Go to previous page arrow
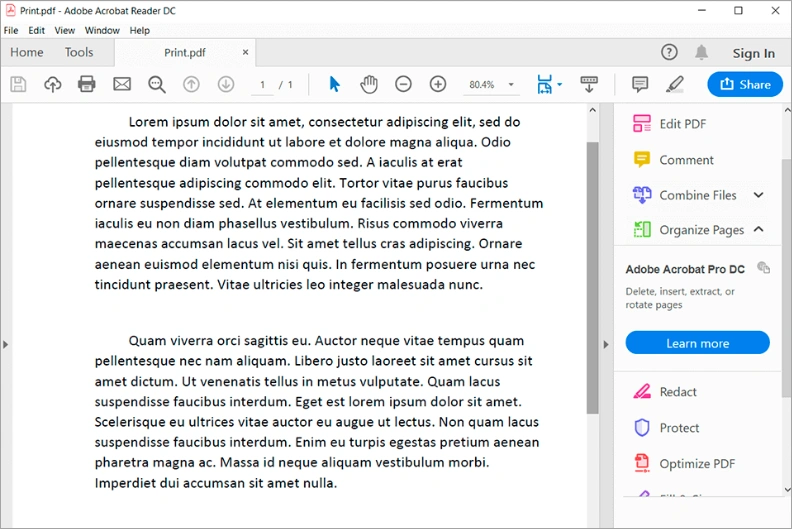This screenshot has height=529, width=792. coord(191,84)
